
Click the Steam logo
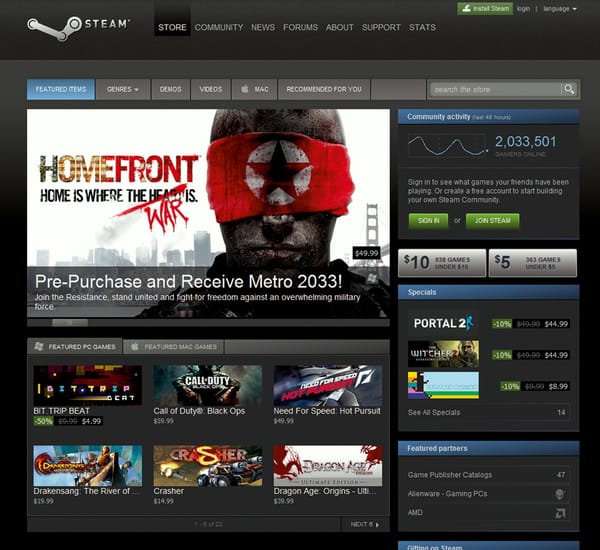[x=78, y=28]
